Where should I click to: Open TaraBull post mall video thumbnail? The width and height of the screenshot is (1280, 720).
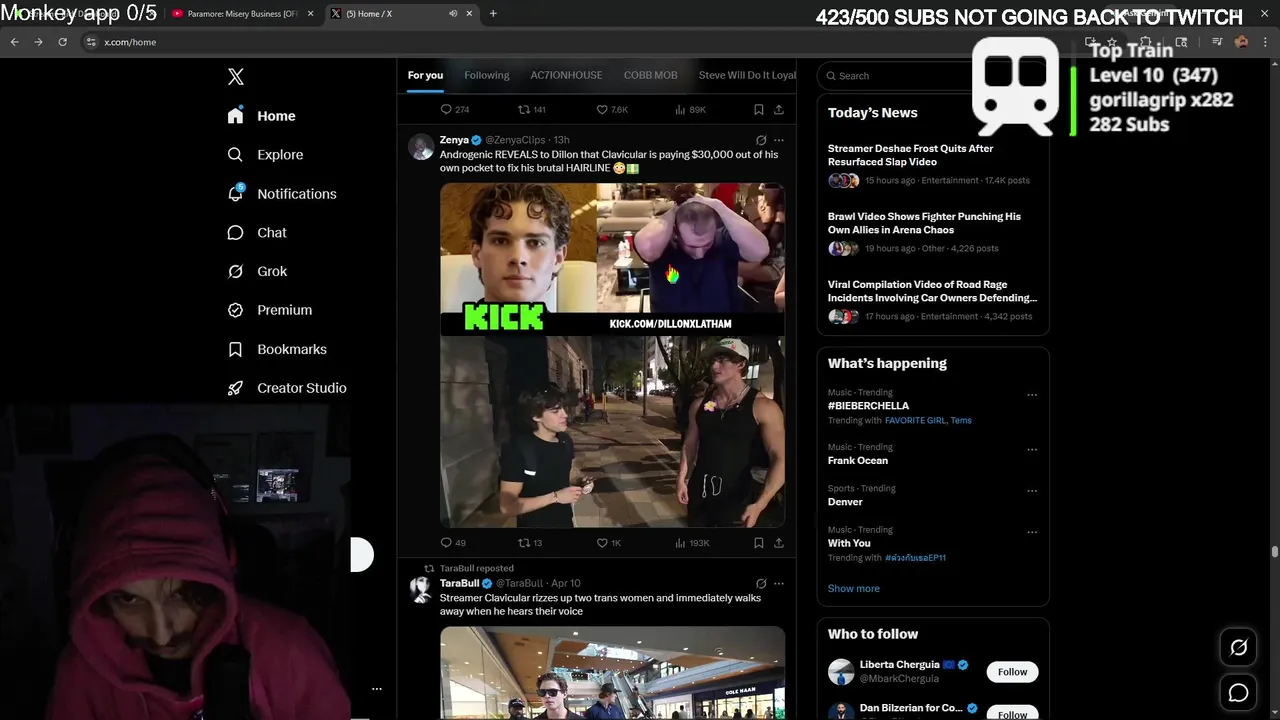tap(612, 673)
